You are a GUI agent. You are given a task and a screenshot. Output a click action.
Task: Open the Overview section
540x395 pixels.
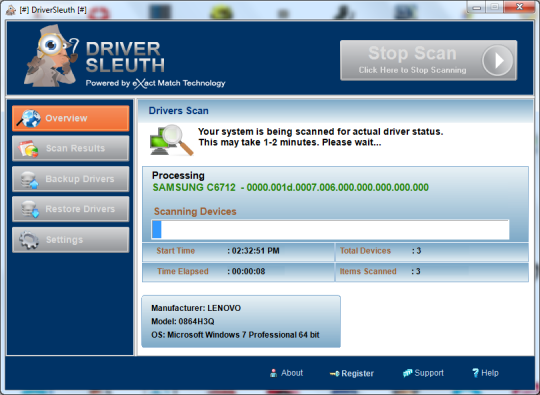point(71,118)
